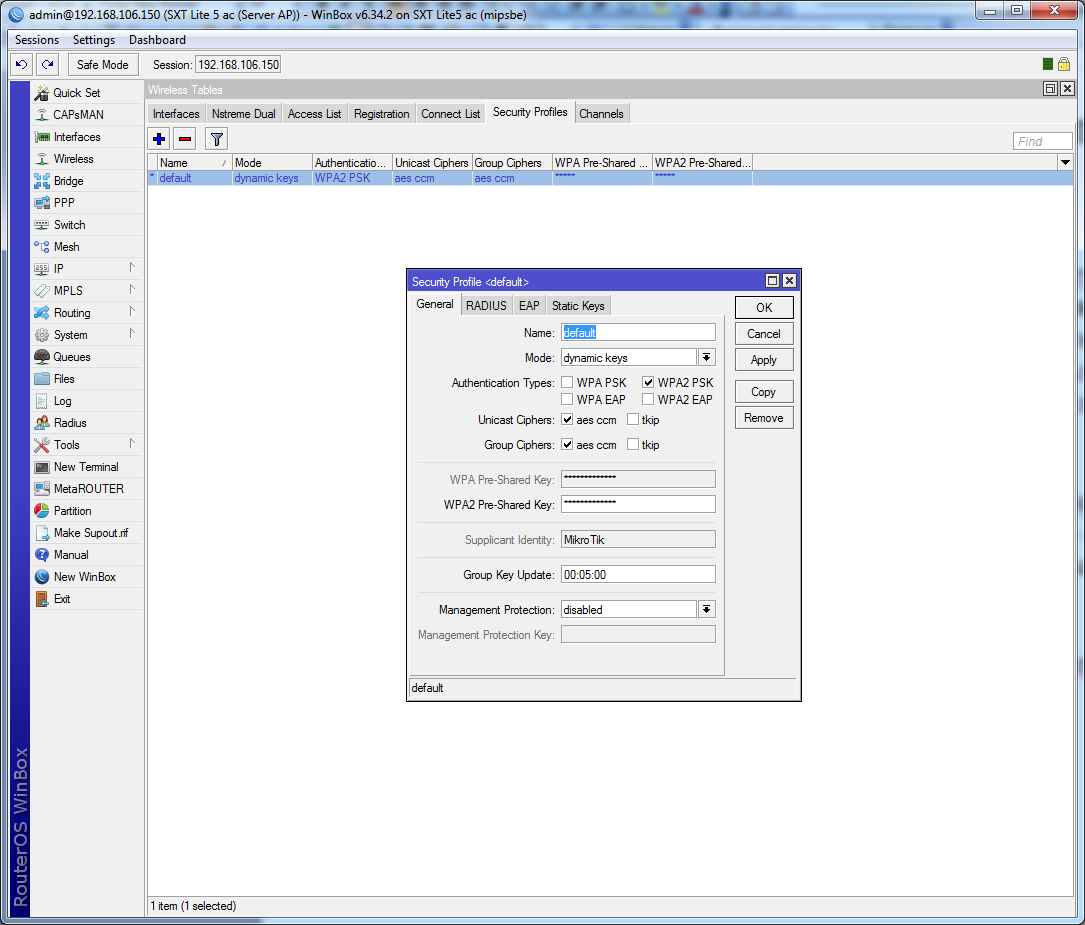Open the Access List tab
Viewport: 1085px width, 925px height.
[x=314, y=114]
